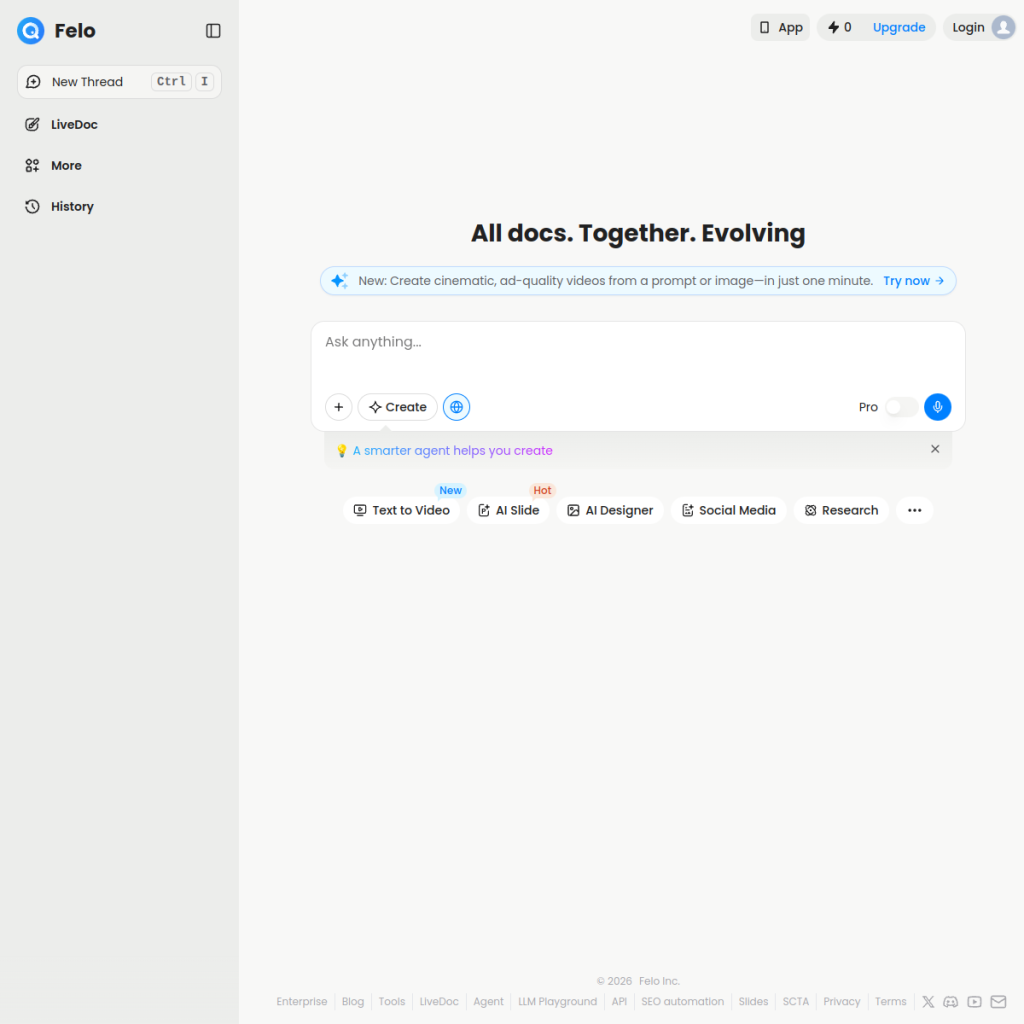
Task: Click the email envelope icon in footer
Action: point(998,1001)
